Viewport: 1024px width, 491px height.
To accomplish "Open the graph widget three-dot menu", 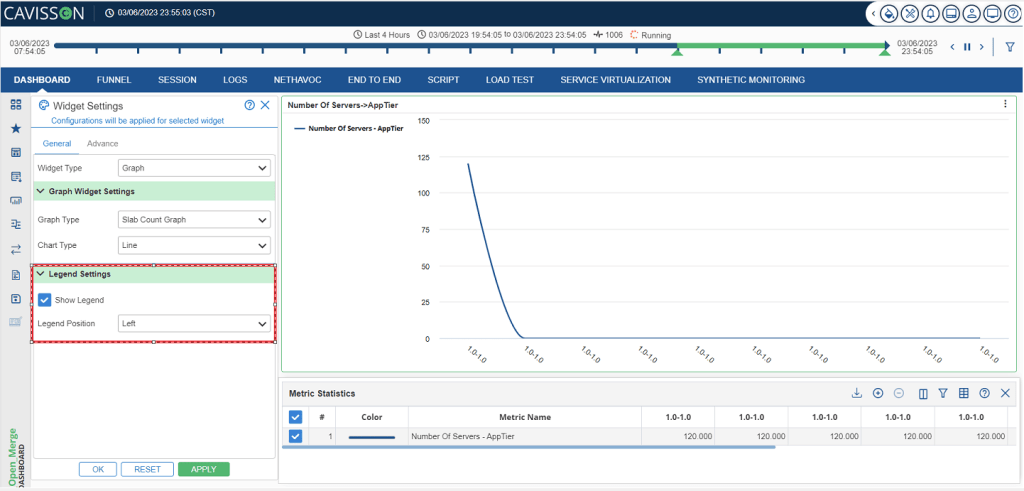I will point(1006,104).
